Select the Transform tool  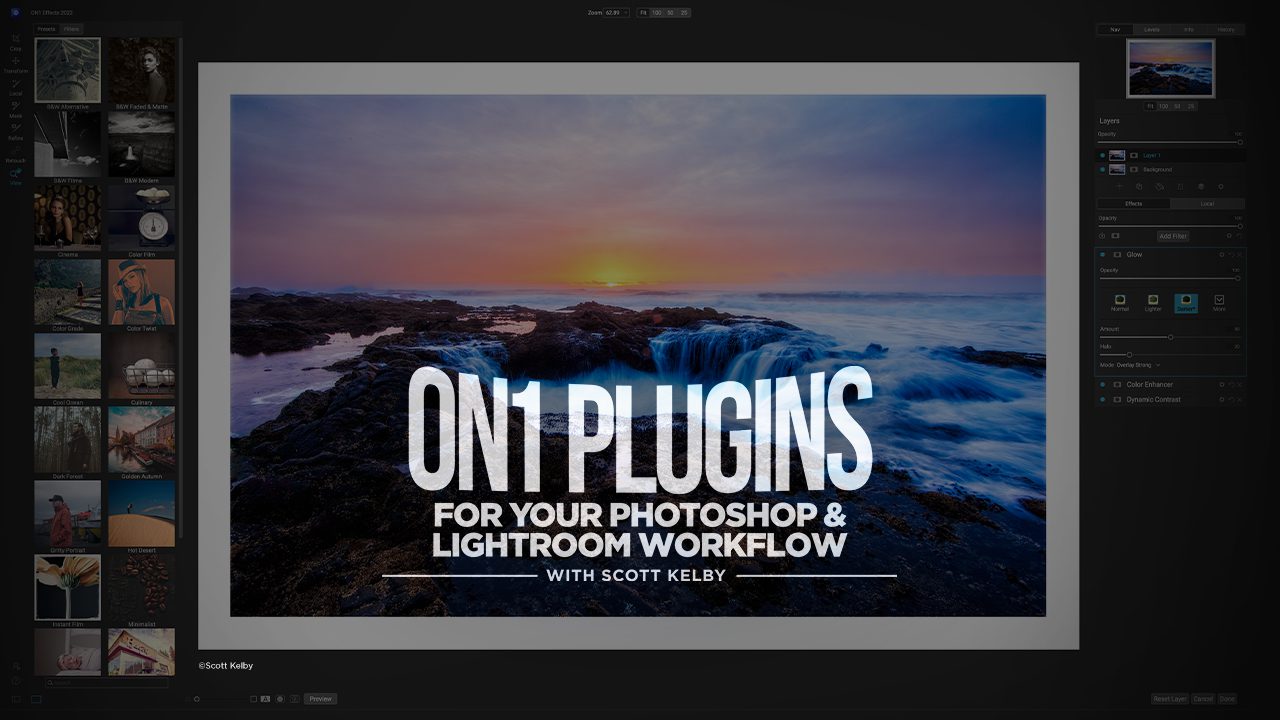point(15,62)
